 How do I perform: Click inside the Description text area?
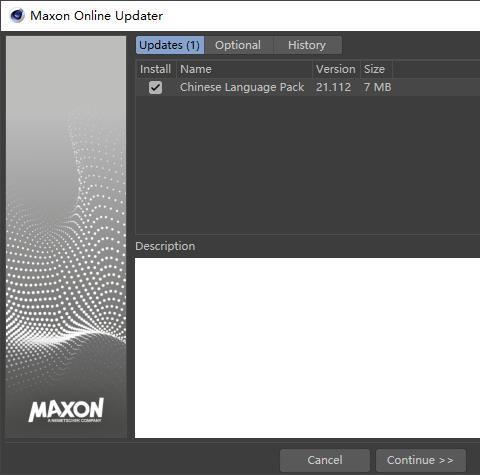(307, 348)
